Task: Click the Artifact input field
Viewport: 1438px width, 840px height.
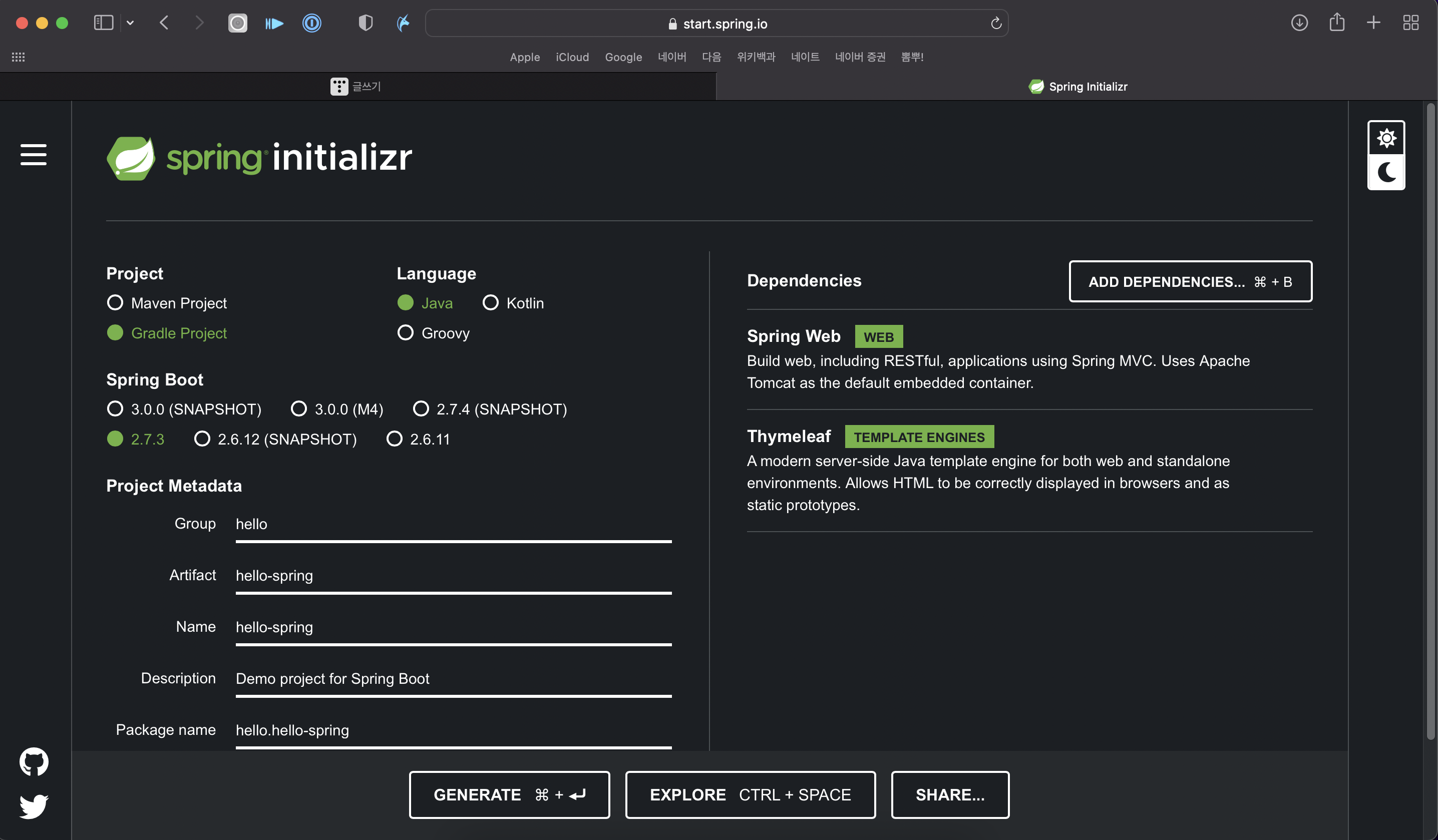Action: point(453,575)
